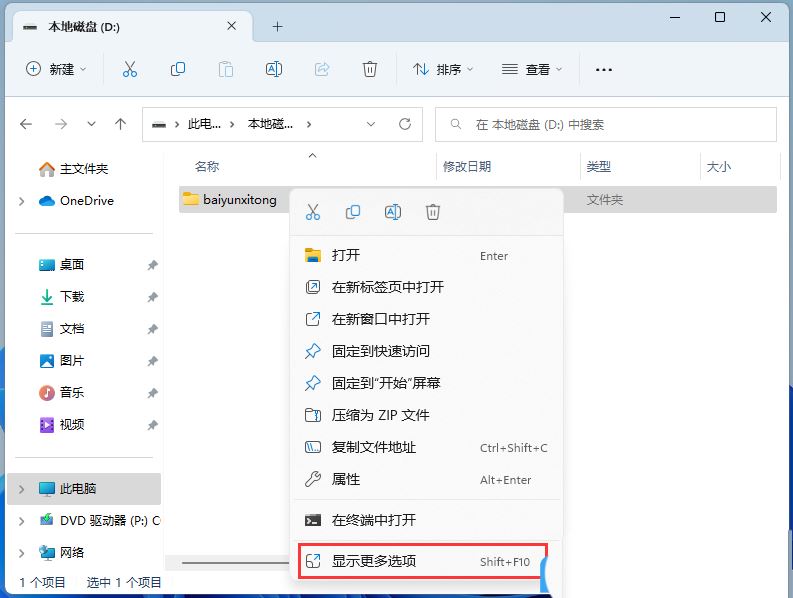Select the baiyunxitong folder row

478,200
